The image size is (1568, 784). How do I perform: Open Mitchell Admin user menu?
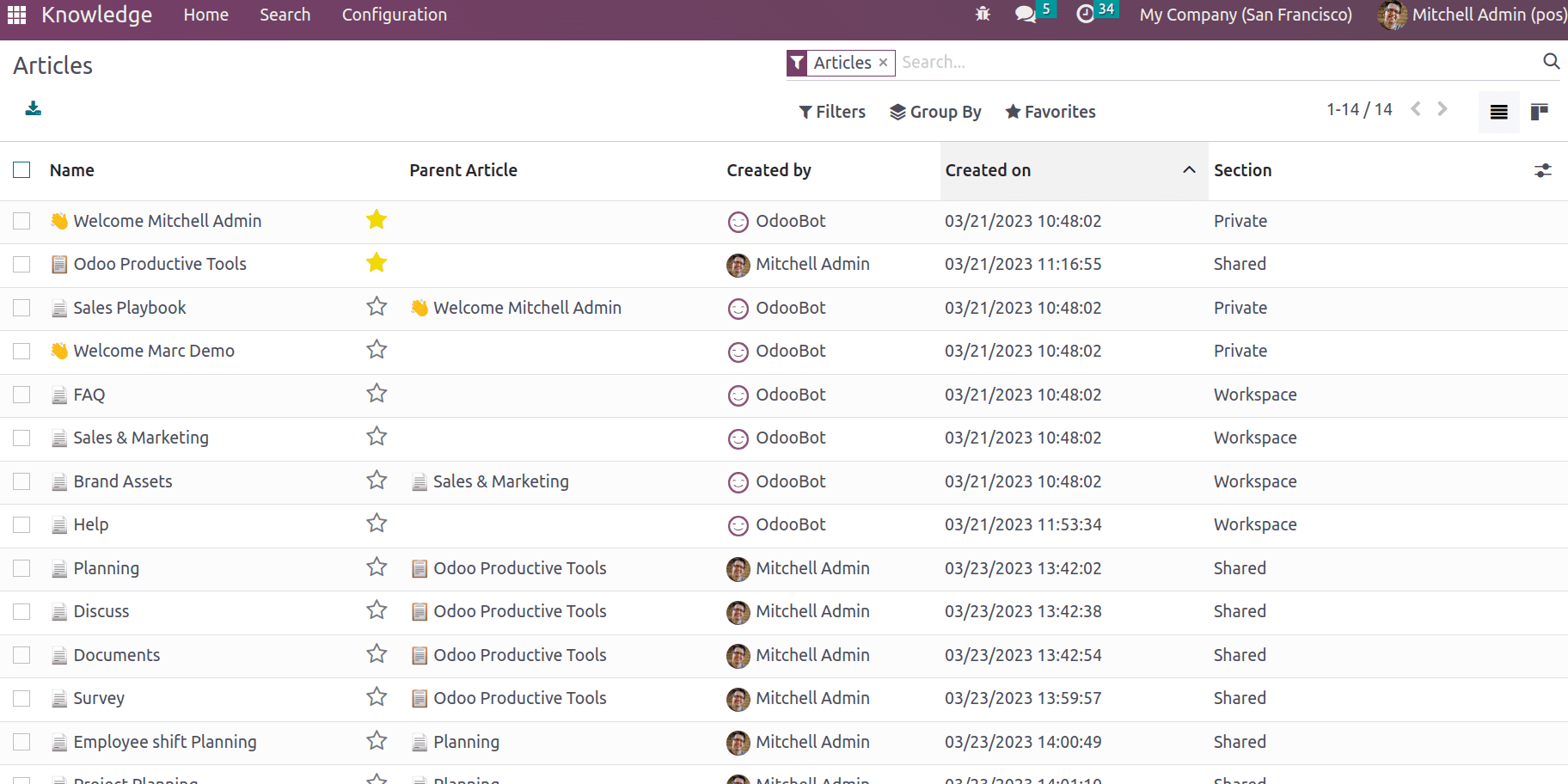tap(1472, 15)
